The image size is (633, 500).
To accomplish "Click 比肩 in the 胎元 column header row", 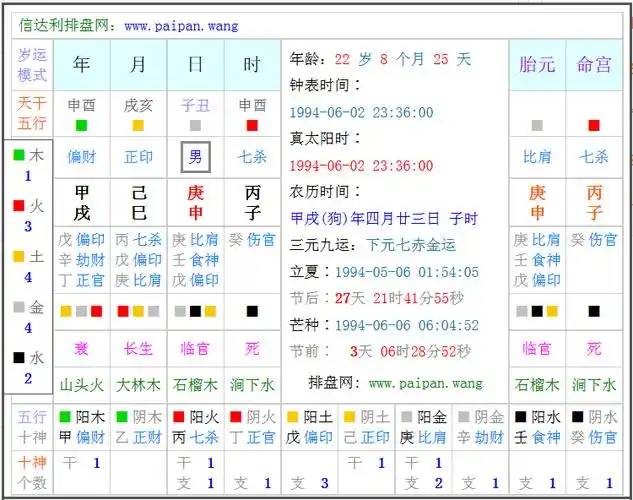I will tap(537, 157).
